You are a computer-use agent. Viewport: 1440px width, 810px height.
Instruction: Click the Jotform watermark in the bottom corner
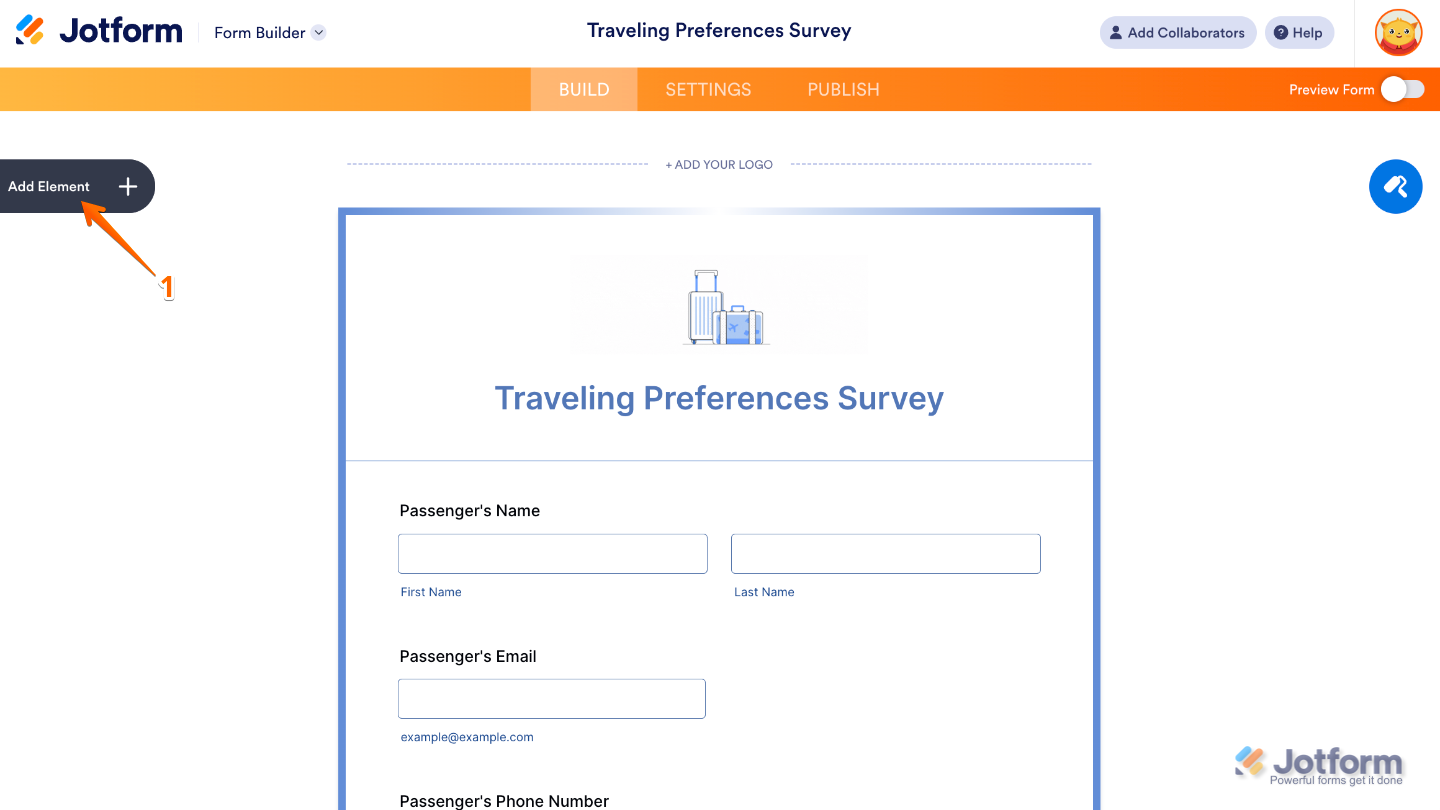[x=1318, y=762]
